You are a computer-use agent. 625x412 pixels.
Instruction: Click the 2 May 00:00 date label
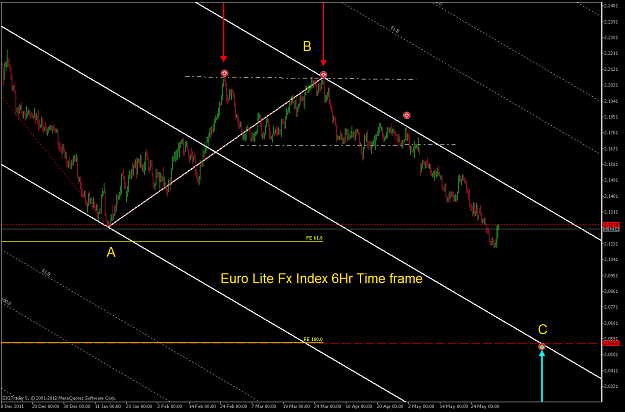click(421, 406)
